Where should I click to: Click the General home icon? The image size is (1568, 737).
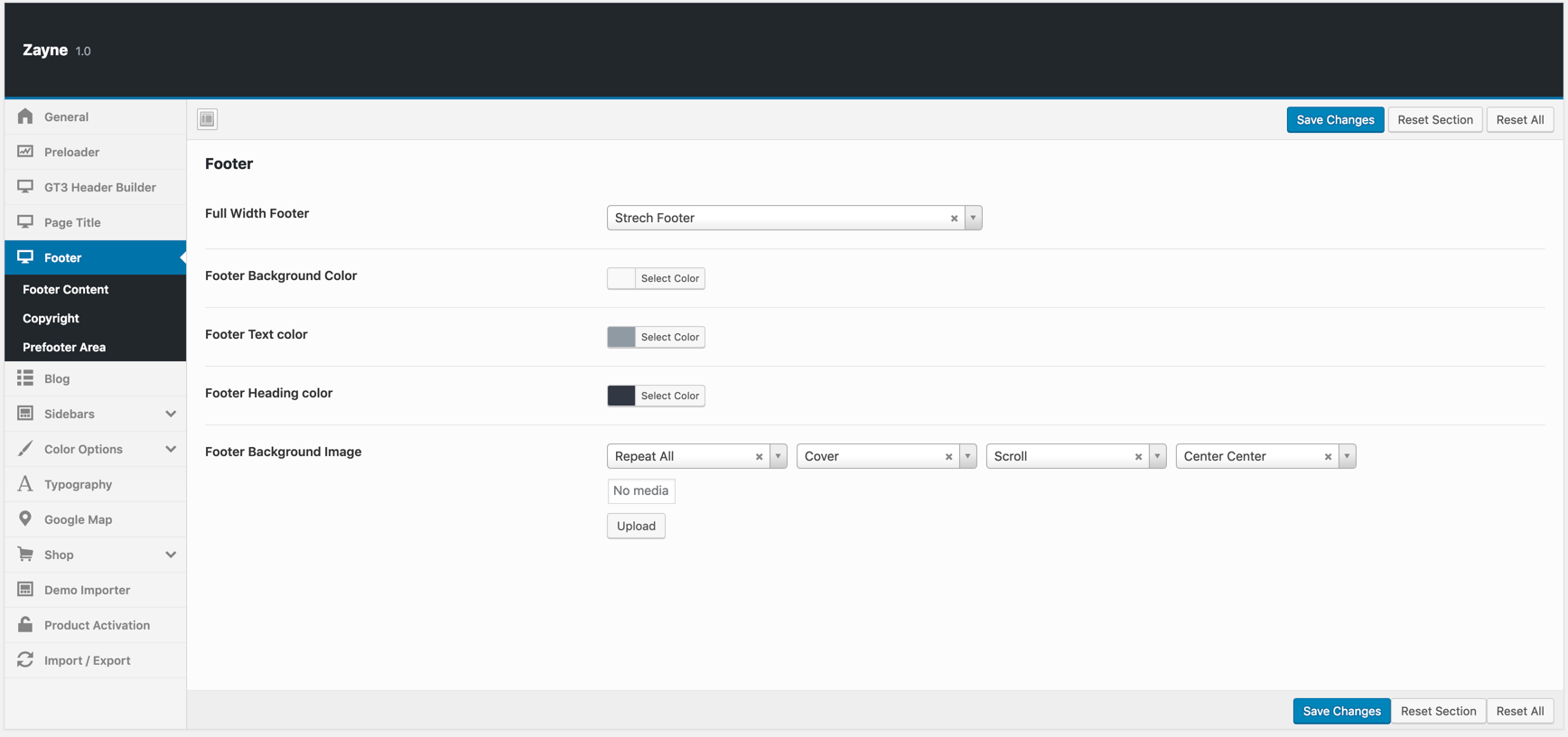[25, 117]
